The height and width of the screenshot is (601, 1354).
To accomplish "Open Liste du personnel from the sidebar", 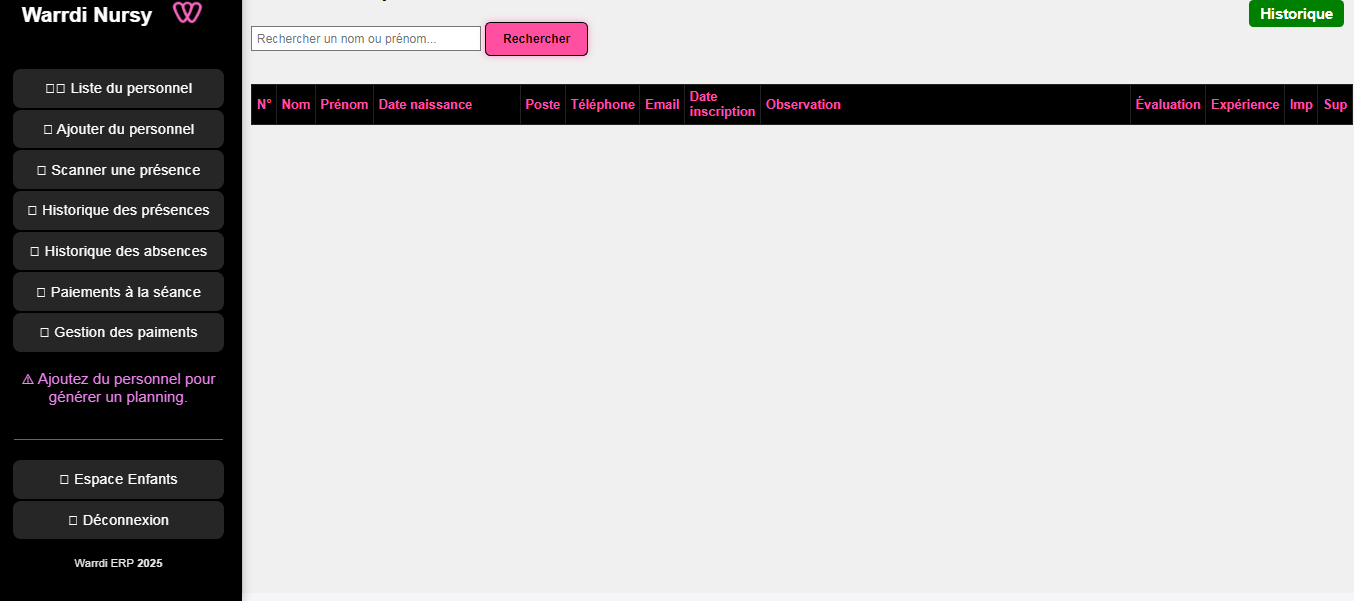I will click(118, 88).
